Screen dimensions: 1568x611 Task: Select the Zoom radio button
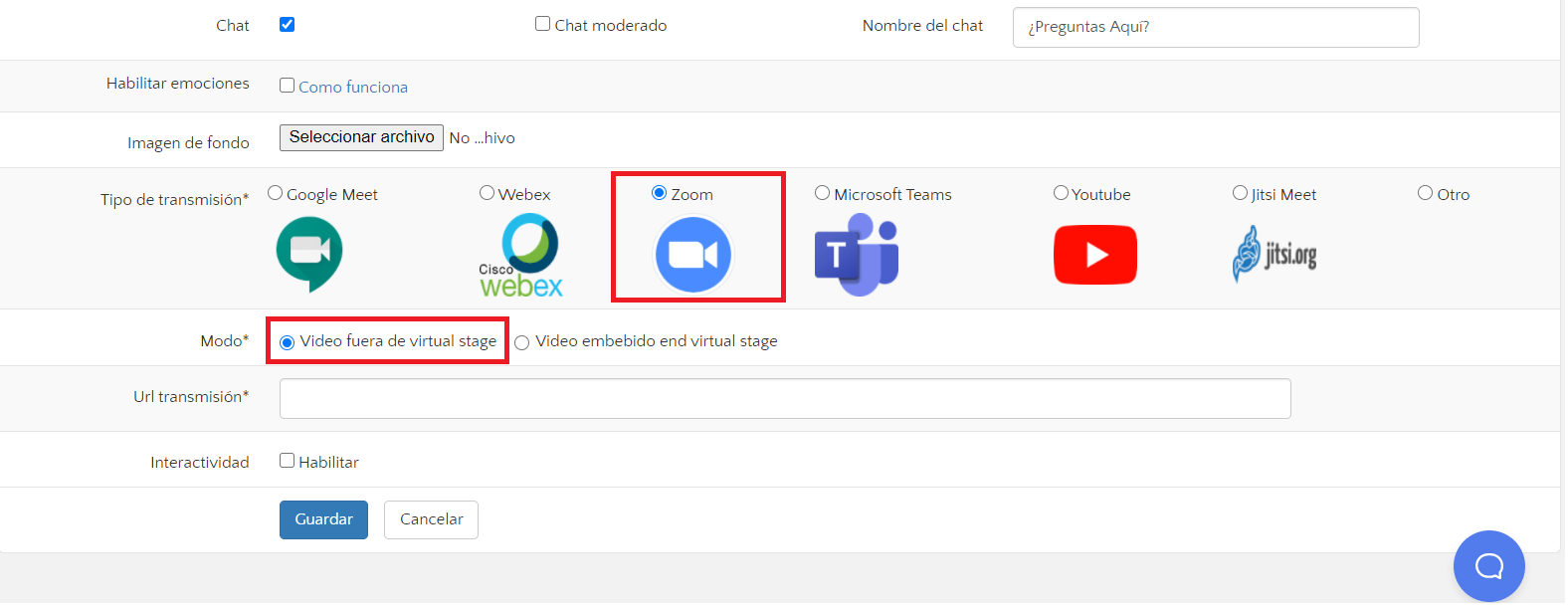(659, 193)
